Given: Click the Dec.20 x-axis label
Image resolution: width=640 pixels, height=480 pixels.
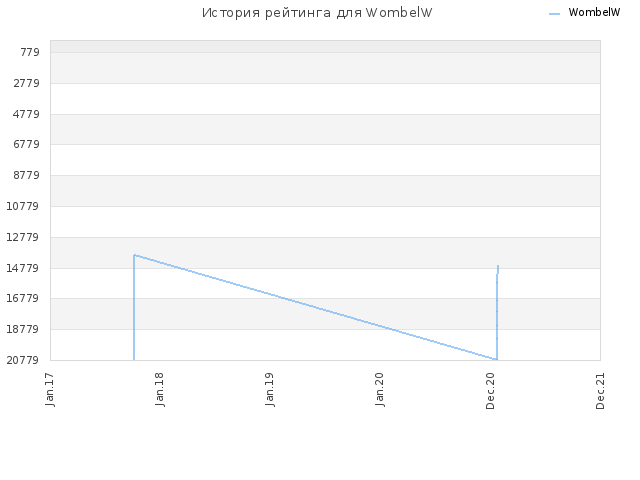Looking at the screenshot, I should (x=490, y=391).
